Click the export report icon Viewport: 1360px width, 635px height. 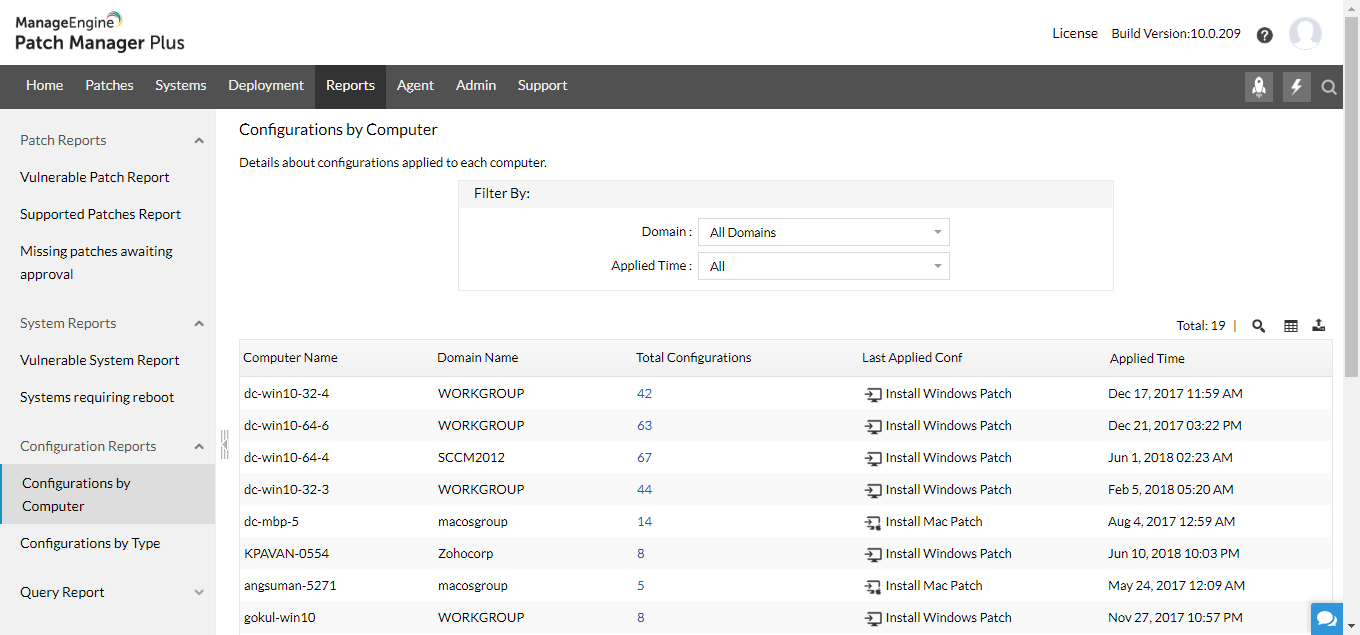(x=1319, y=325)
